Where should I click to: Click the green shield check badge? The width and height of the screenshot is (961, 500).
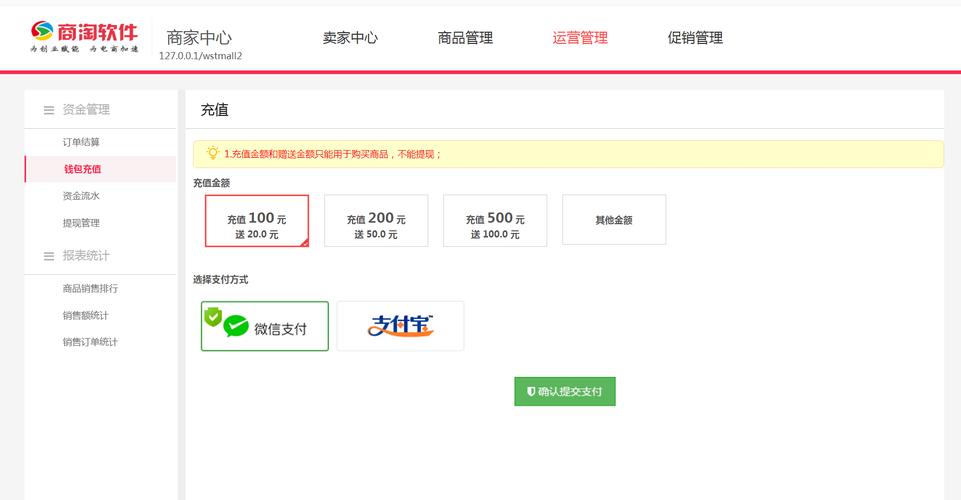(x=213, y=316)
